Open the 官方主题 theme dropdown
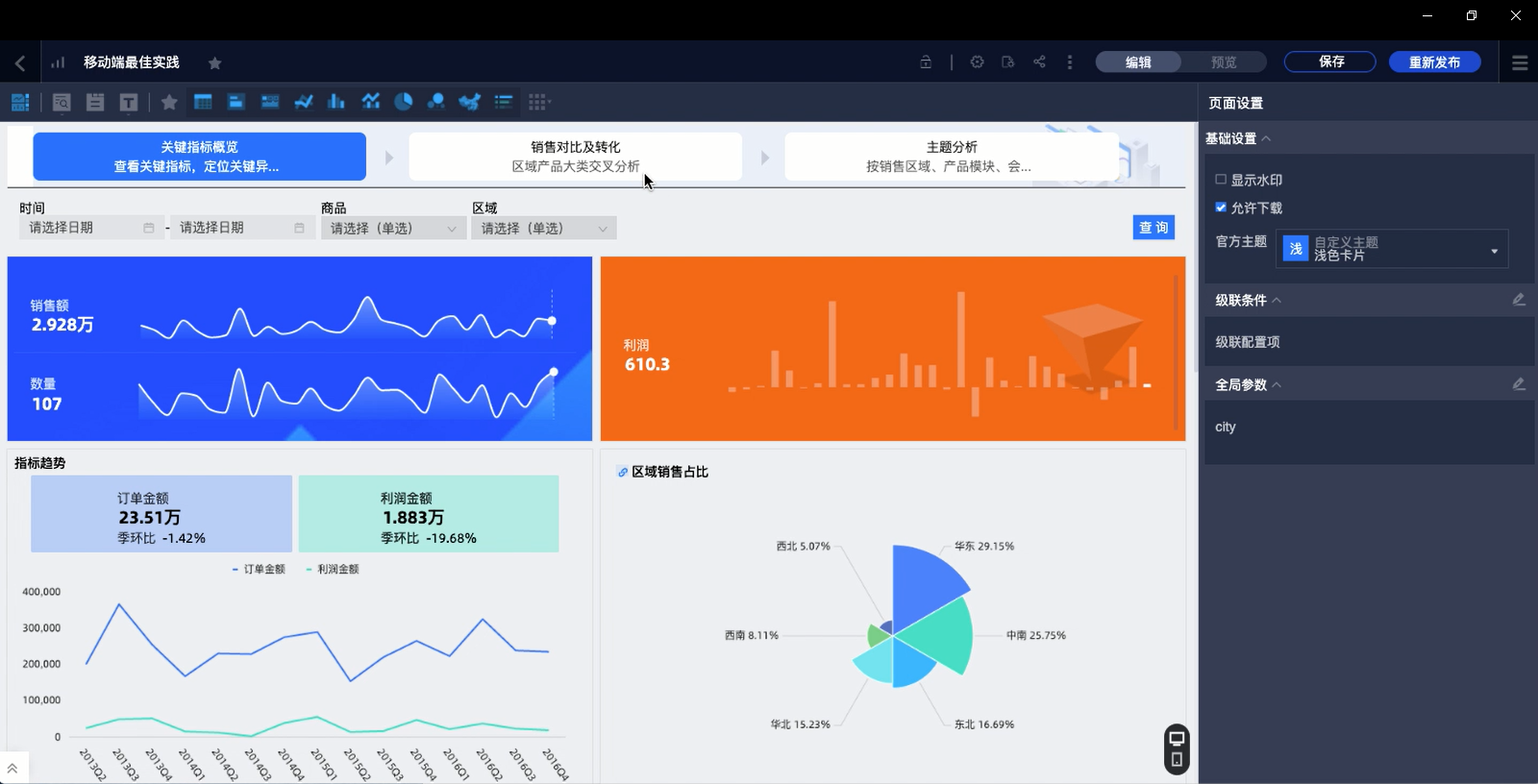Screen dimensions: 1538x784 tap(1392, 250)
